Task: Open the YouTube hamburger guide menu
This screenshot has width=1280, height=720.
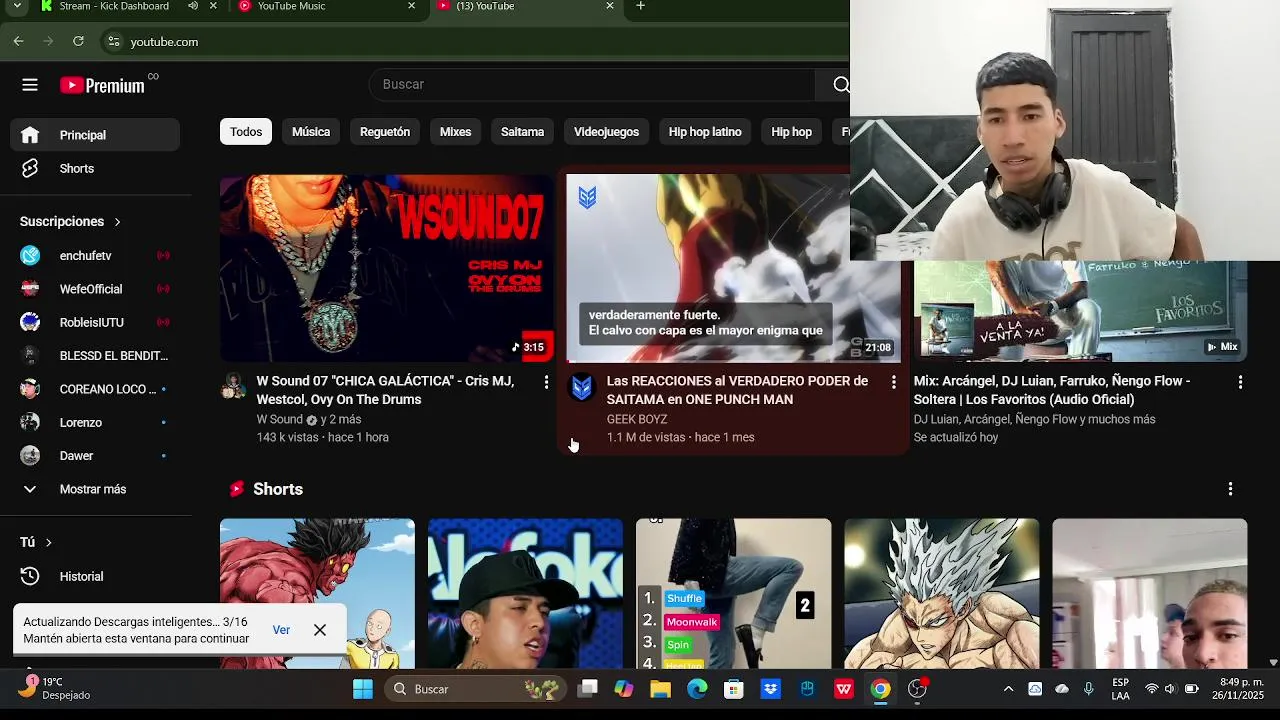Action: coord(30,85)
